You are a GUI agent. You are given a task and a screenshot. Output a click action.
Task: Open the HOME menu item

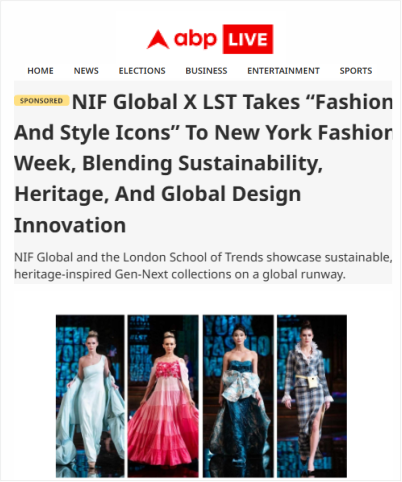40,71
